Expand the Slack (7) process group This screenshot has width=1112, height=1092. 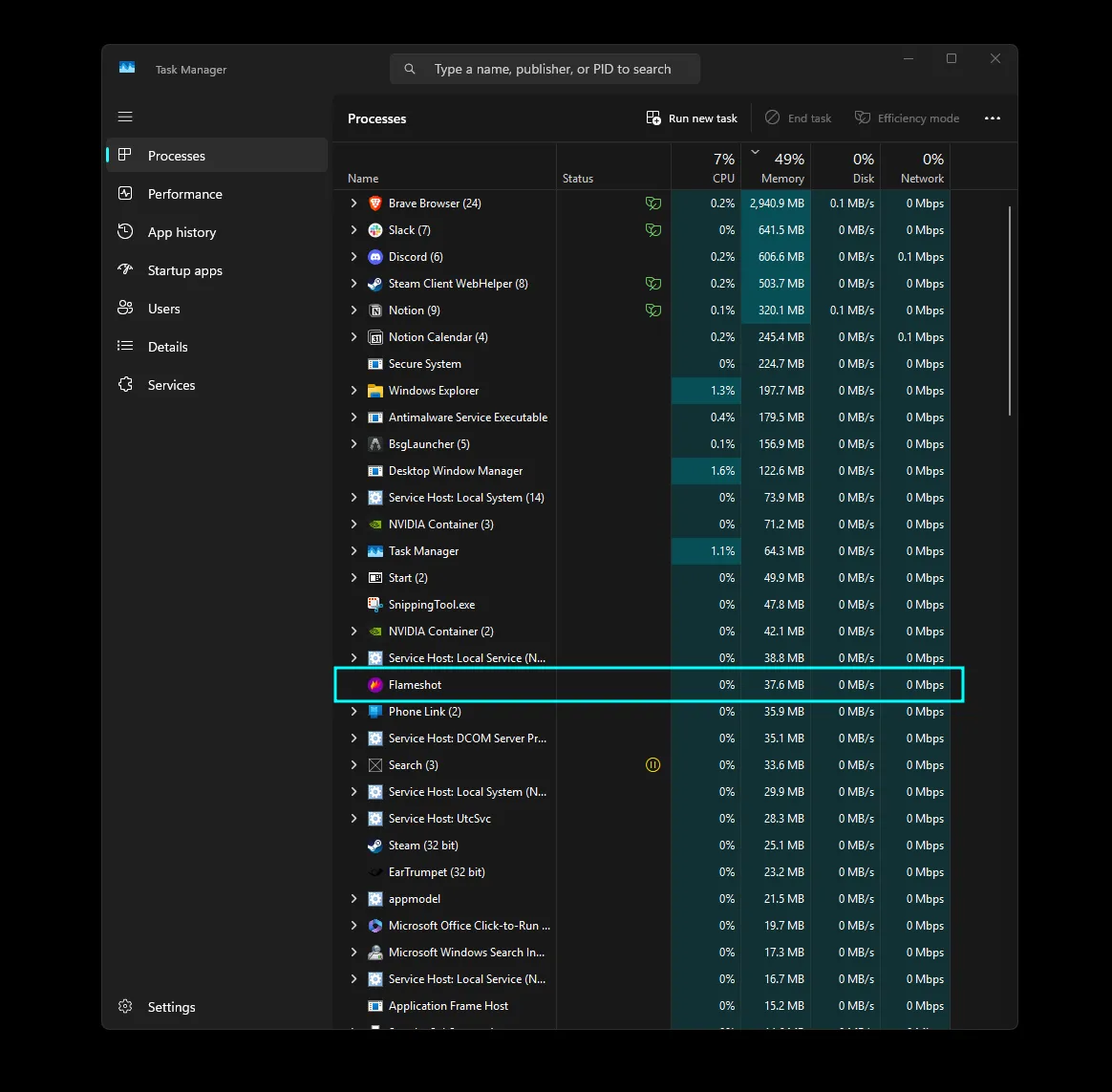(353, 230)
